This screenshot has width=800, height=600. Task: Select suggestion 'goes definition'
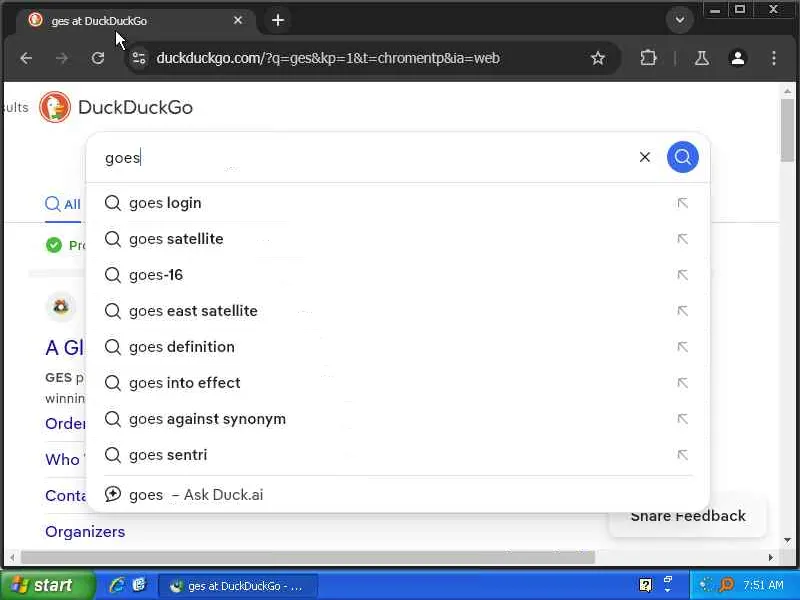pos(398,347)
